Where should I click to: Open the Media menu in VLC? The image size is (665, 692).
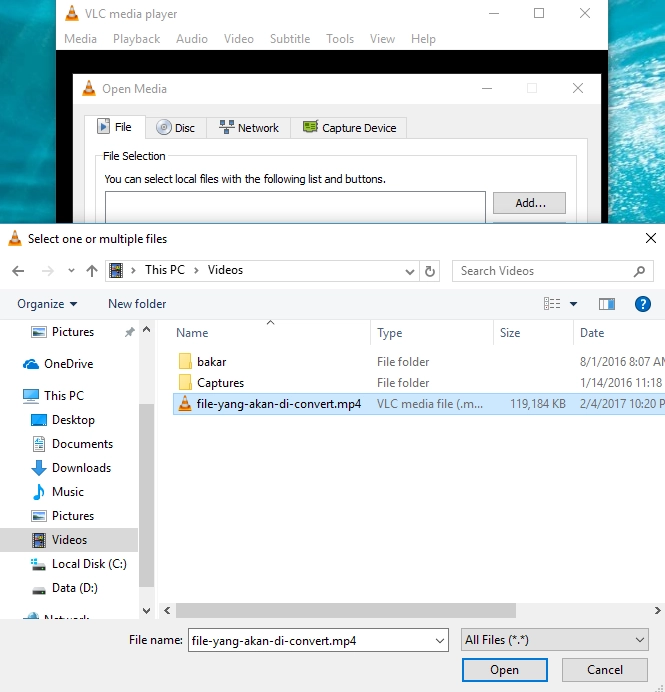80,39
